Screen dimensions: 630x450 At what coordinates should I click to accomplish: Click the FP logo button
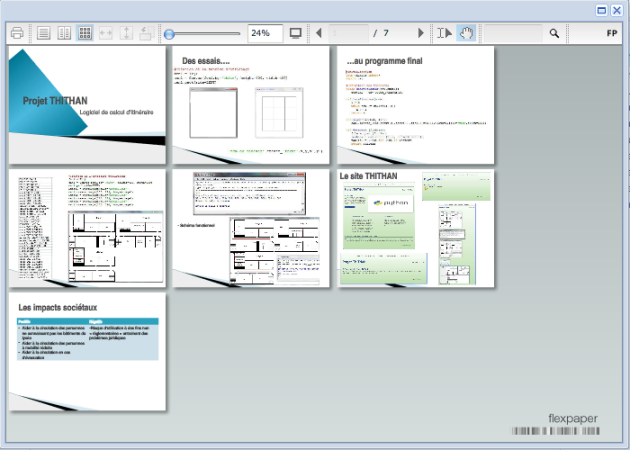click(612, 33)
